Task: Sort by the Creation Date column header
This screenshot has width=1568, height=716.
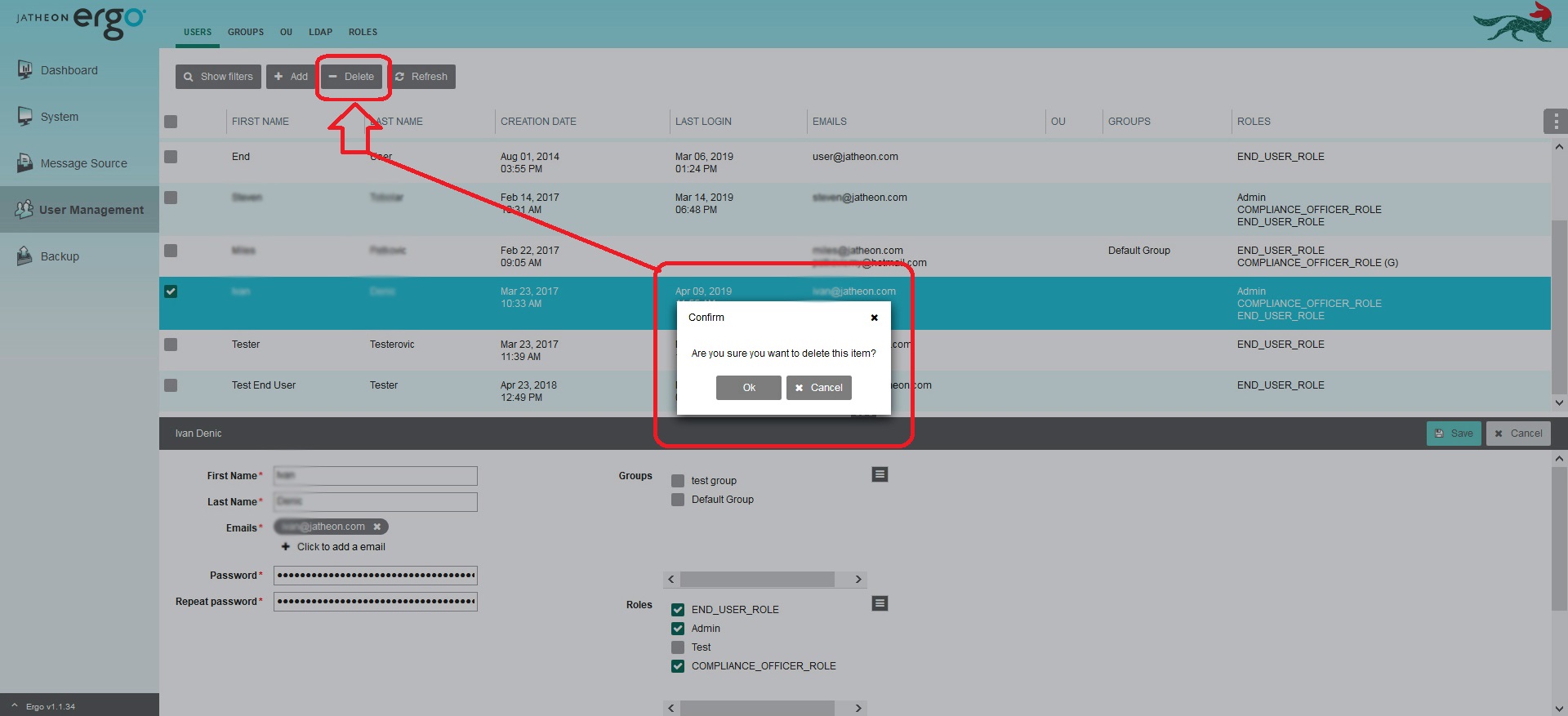Action: pyautogui.click(x=538, y=122)
